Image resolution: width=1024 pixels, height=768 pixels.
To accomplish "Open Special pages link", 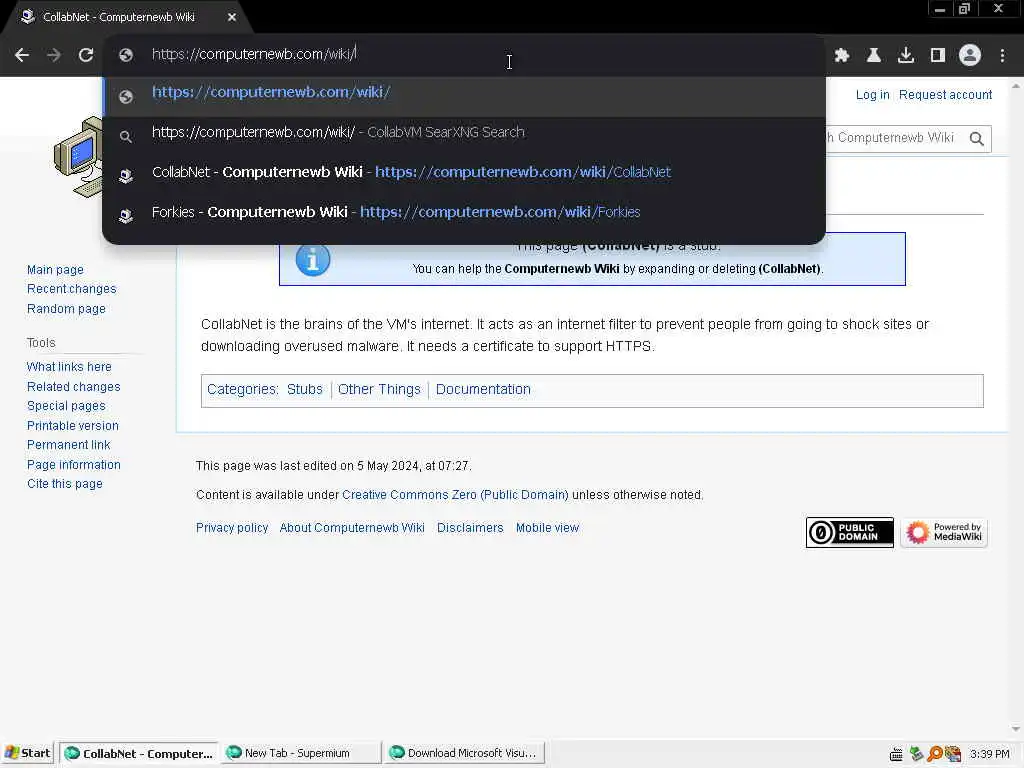I will (x=66, y=406).
